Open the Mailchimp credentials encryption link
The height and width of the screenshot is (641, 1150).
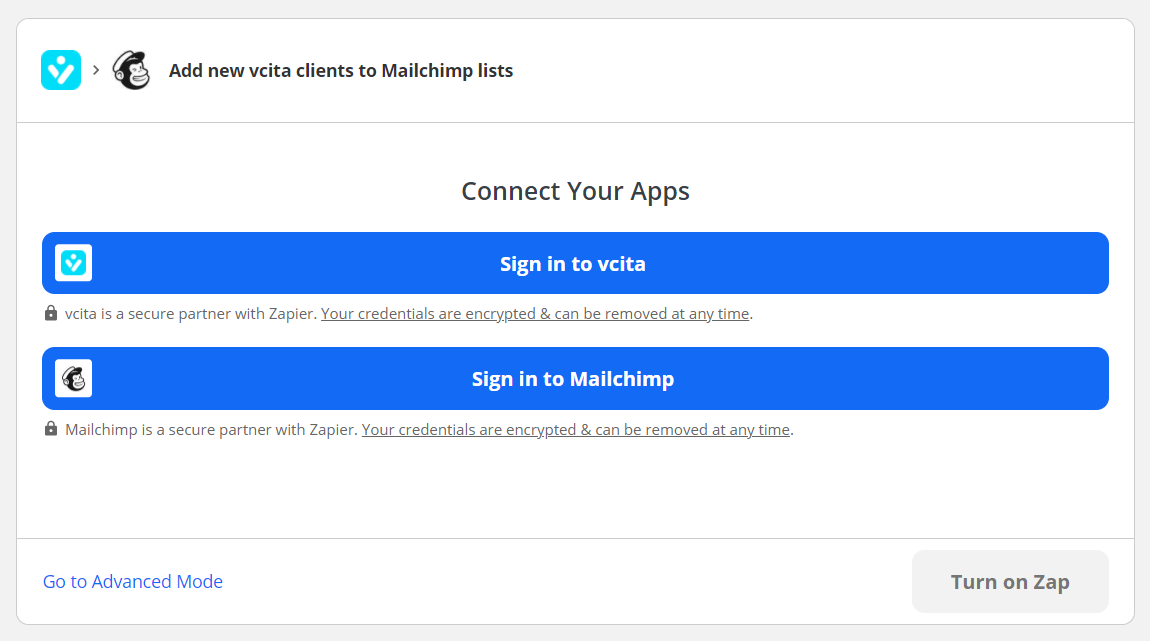click(576, 430)
